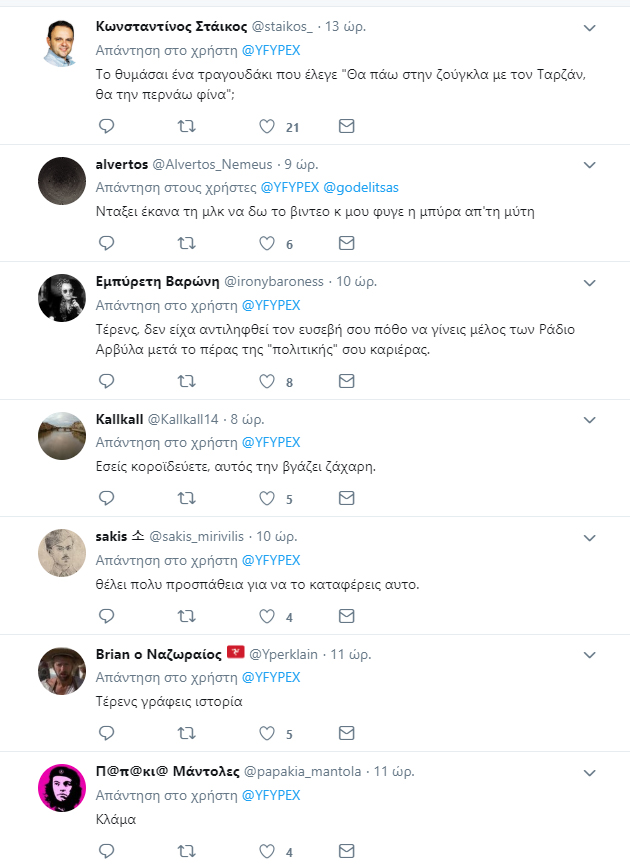Open Εμπύρετη Βαρώνη's profile picture
Image resolution: width=630 pixels, height=865 pixels.
click(x=61, y=297)
